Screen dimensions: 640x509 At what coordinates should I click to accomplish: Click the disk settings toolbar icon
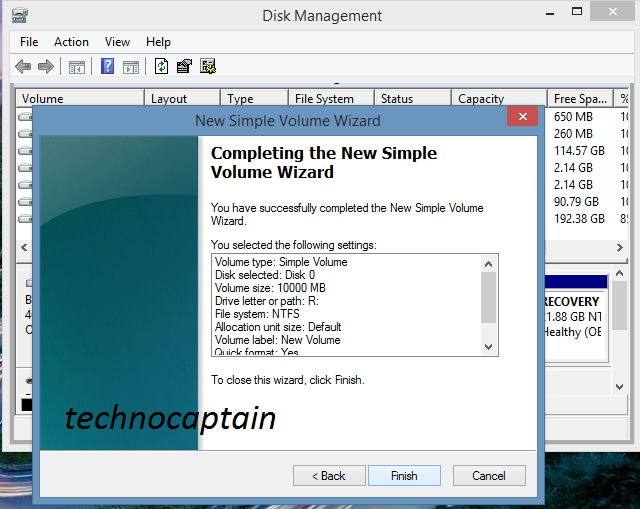coord(208,66)
